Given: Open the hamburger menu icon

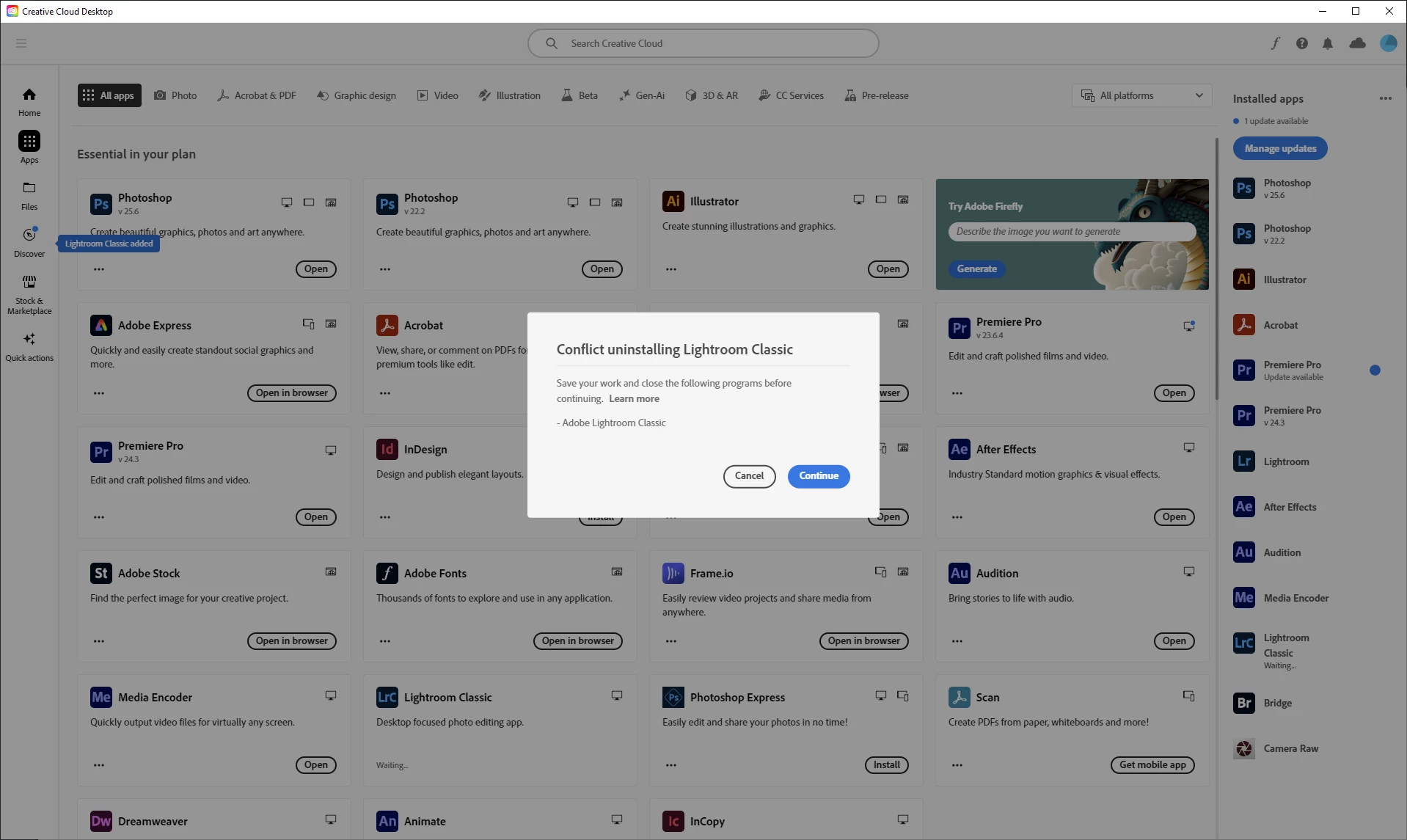Looking at the screenshot, I should 21,43.
